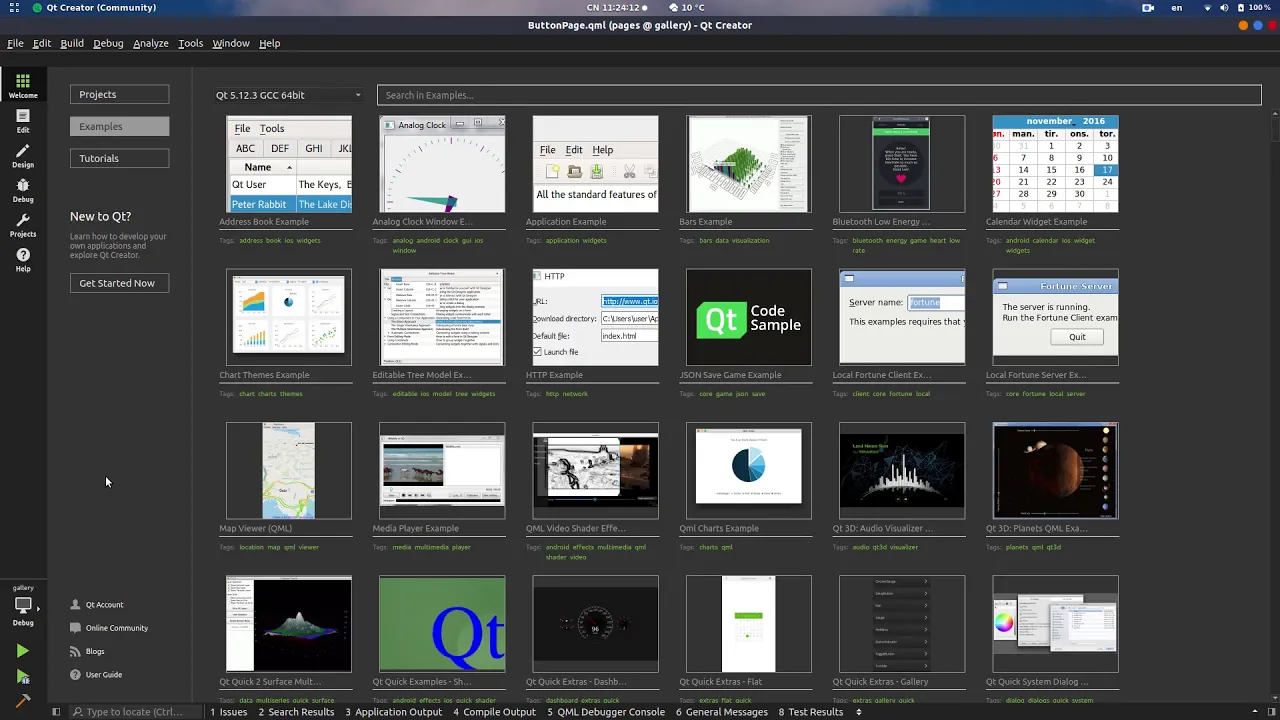
Task: Click the screen recording camera tray icon
Action: pyautogui.click(x=1147, y=7)
